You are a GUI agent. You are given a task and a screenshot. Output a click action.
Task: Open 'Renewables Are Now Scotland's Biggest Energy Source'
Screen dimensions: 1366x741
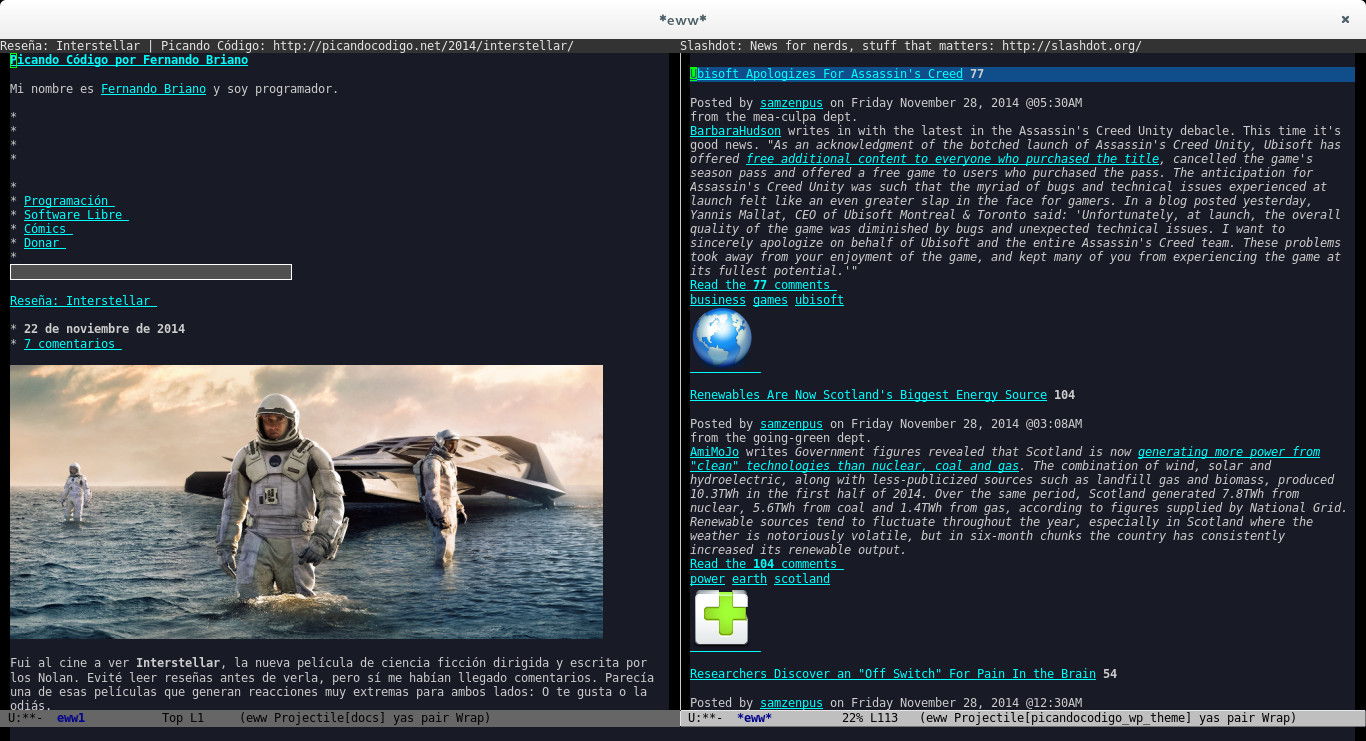[x=868, y=394]
